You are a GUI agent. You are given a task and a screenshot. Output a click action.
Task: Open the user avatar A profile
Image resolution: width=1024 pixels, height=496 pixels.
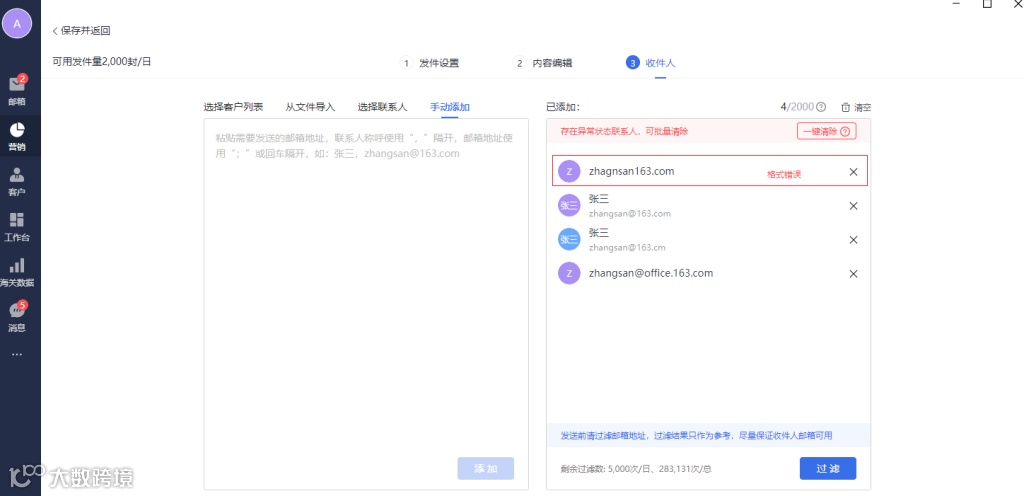(x=17, y=24)
